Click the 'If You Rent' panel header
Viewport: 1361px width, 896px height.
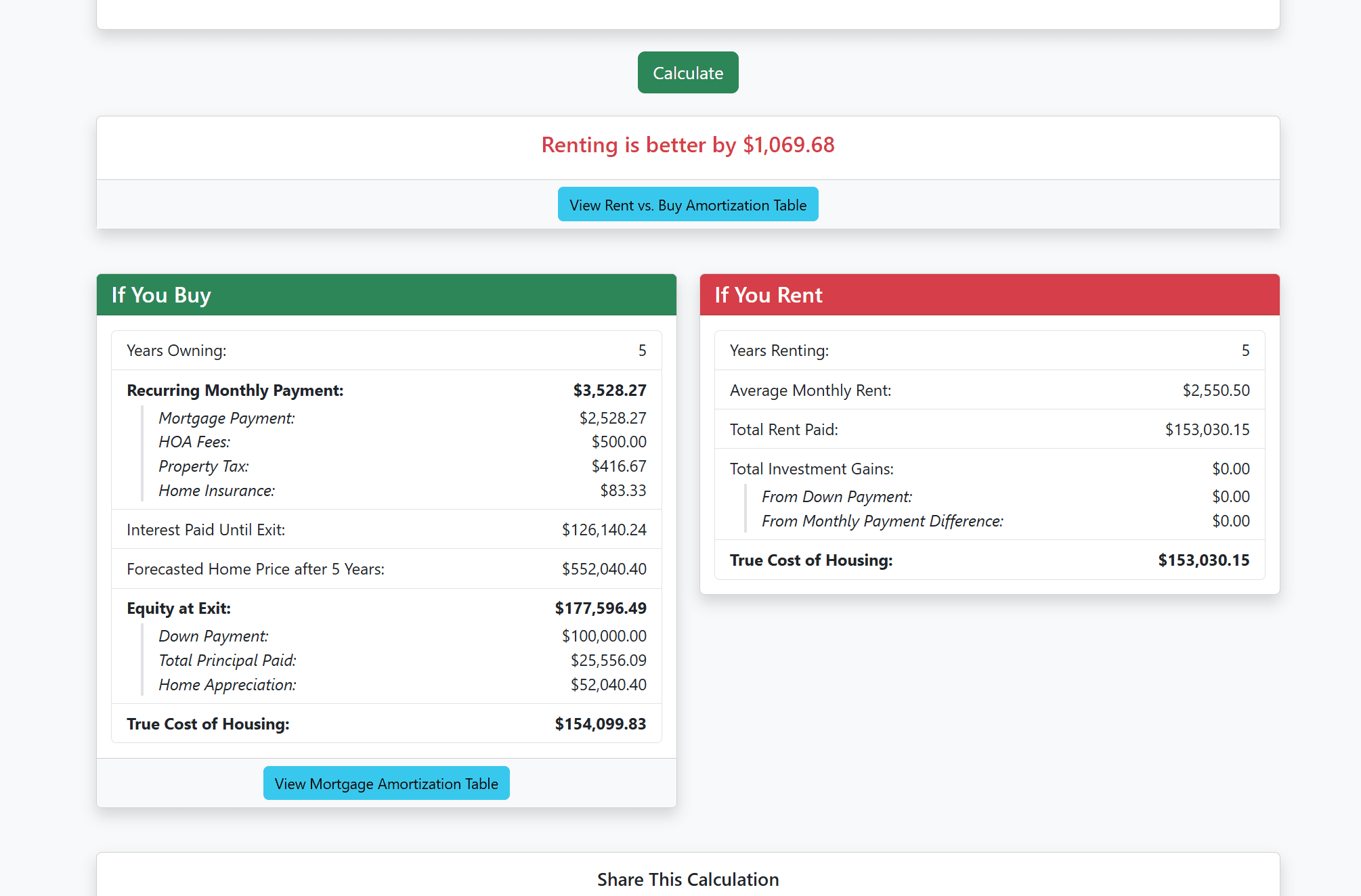(x=769, y=295)
